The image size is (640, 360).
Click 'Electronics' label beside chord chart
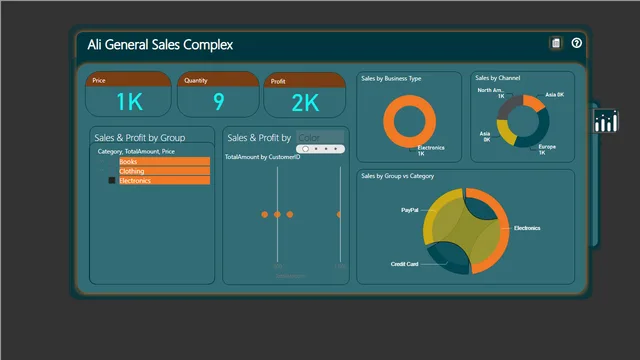527,228
